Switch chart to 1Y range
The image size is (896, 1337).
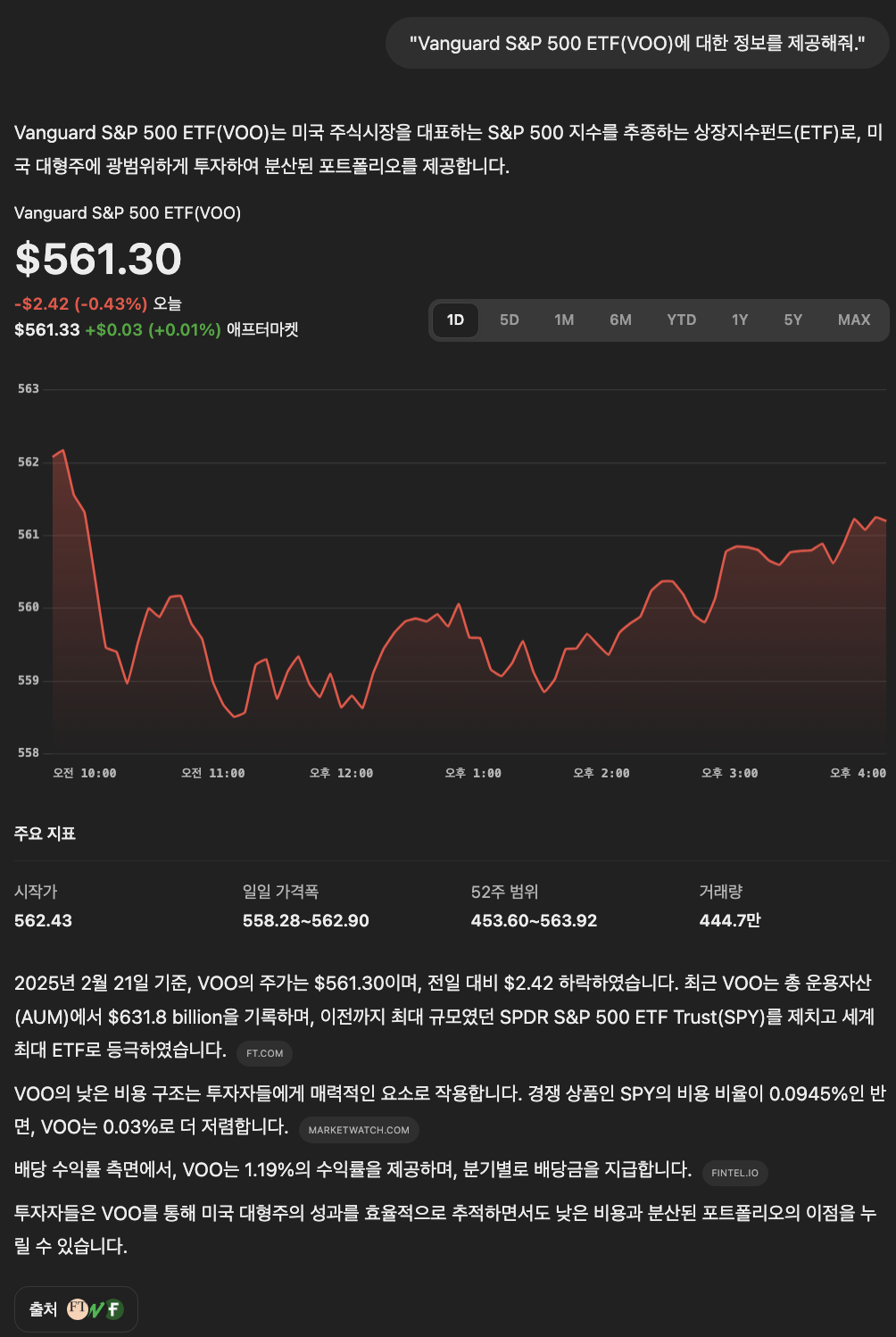[740, 320]
